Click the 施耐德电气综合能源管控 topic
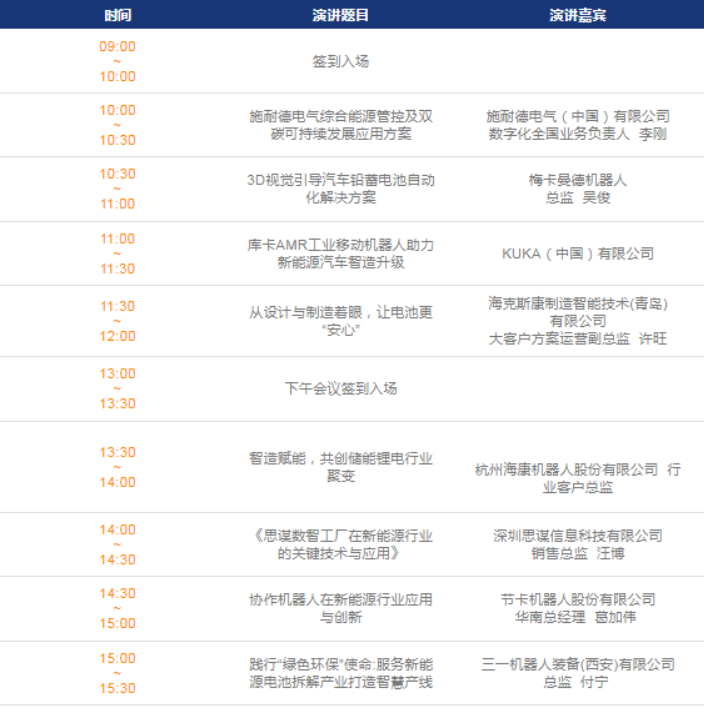Viewport: 704px width, 712px height. [x=341, y=125]
